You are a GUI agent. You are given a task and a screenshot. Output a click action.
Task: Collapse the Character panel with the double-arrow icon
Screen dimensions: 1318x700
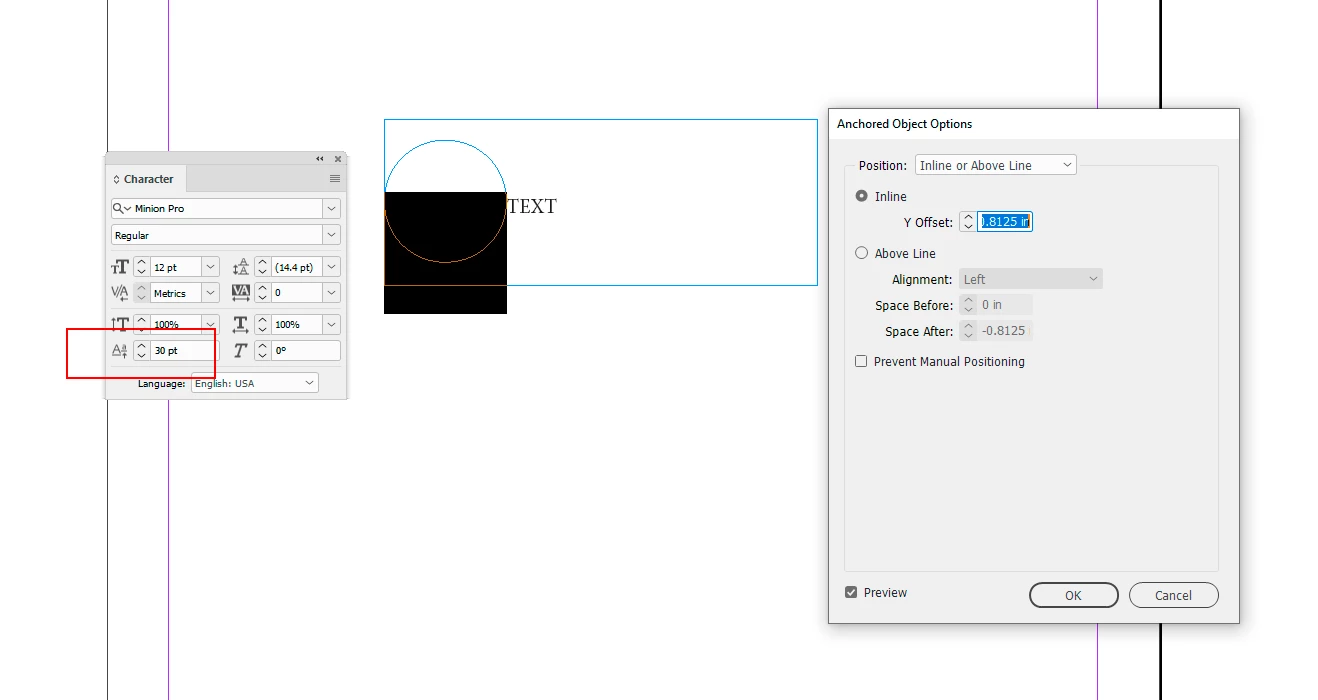pos(320,158)
